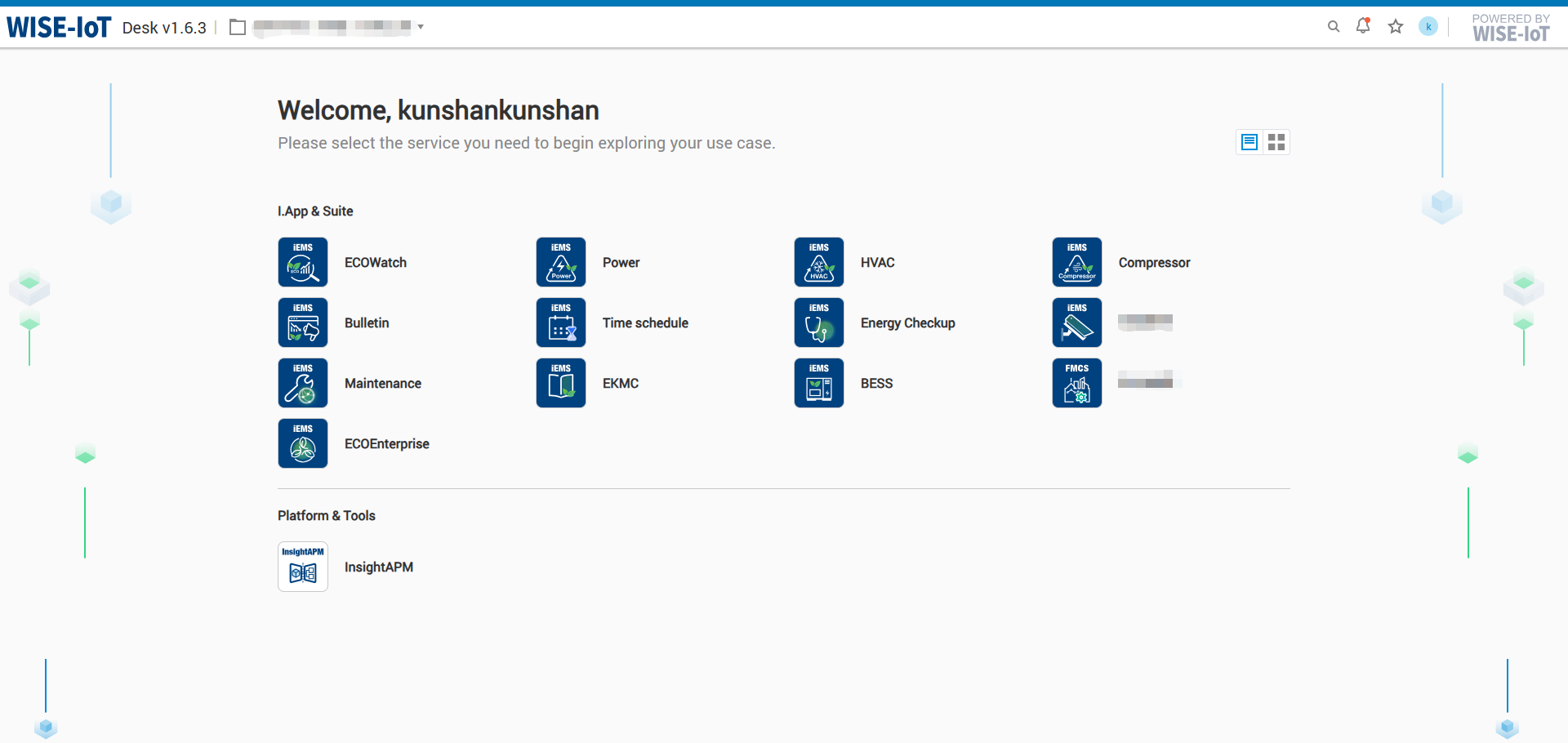Open the search tool

(1334, 26)
